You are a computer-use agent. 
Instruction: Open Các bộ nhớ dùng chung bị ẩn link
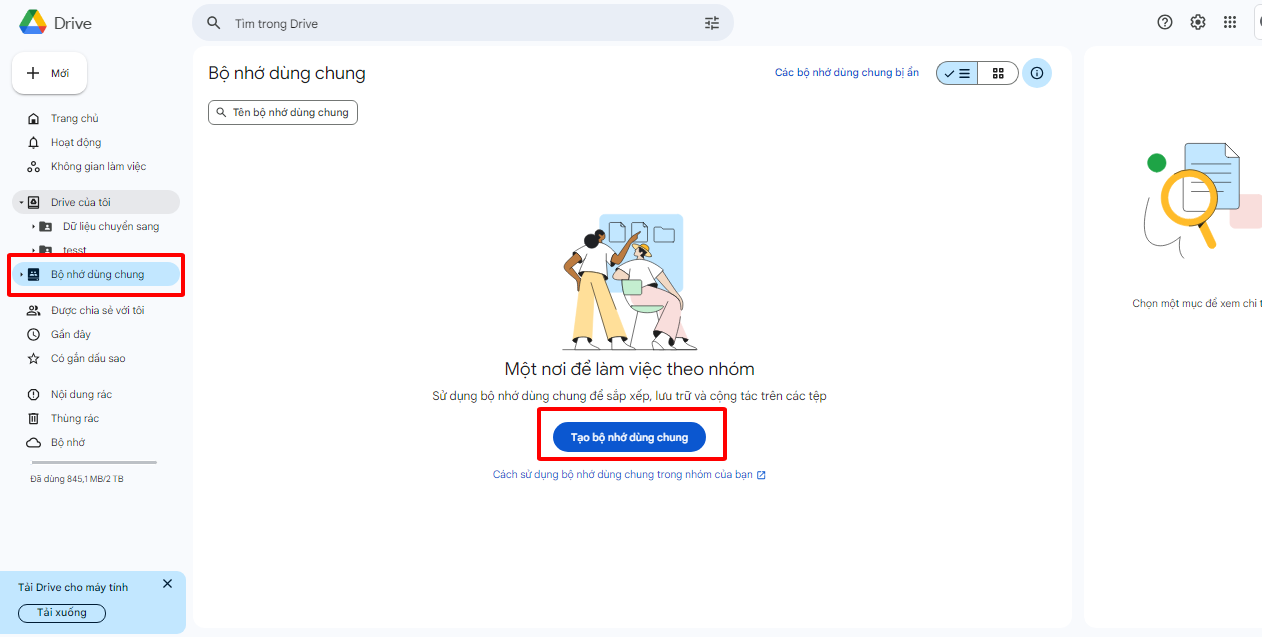point(846,73)
